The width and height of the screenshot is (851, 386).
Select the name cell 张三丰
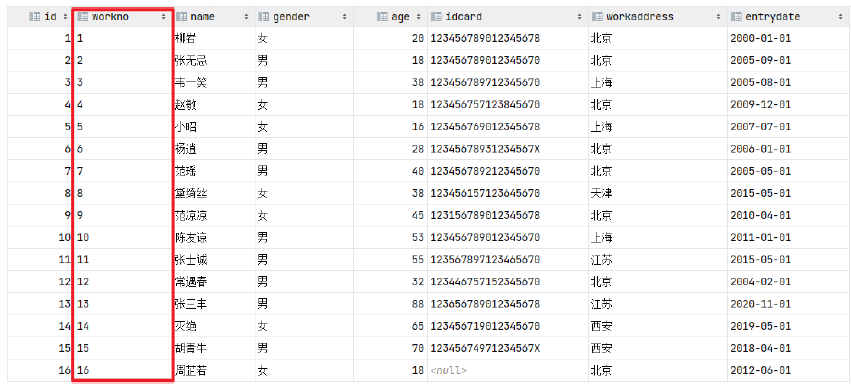(x=214, y=305)
